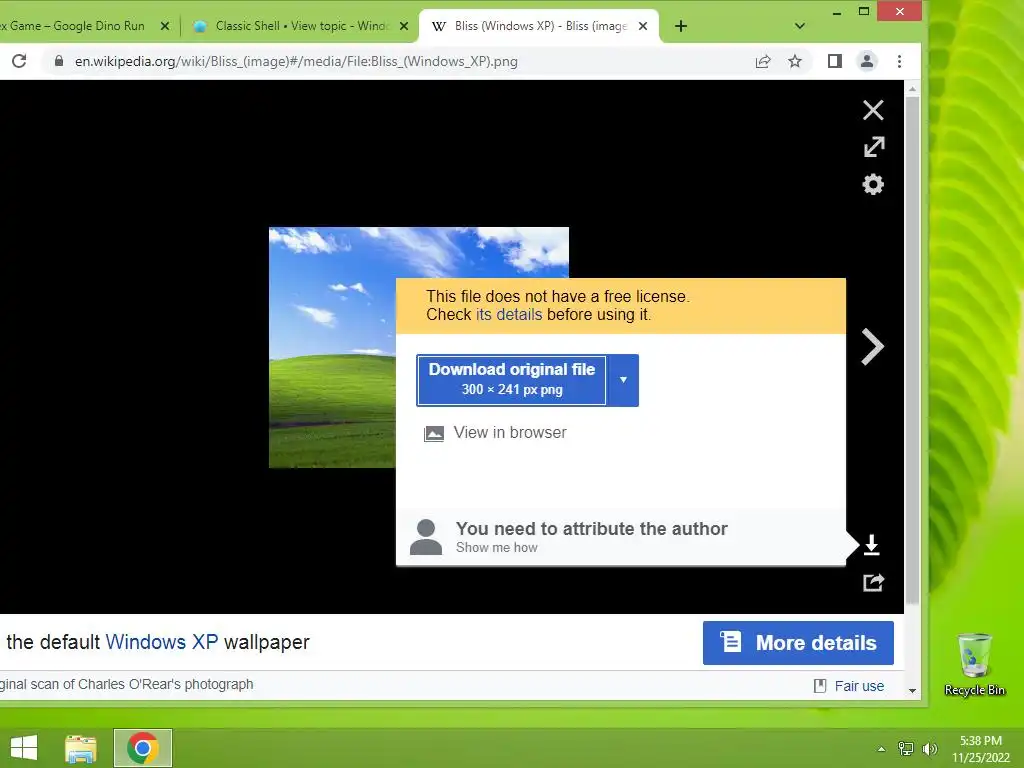Click View in browser link
Image resolution: width=1024 pixels, height=768 pixels.
coord(510,432)
